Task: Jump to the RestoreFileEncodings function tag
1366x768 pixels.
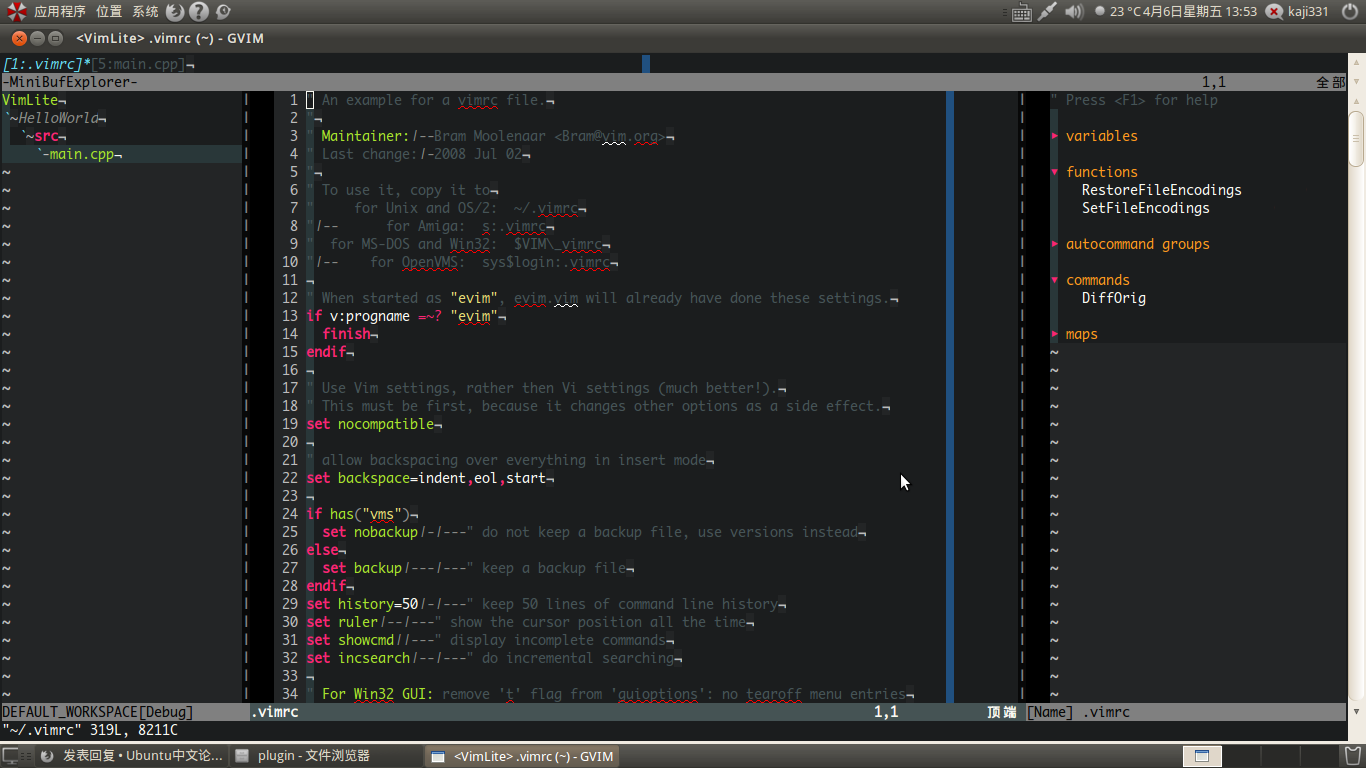Action: [1162, 190]
